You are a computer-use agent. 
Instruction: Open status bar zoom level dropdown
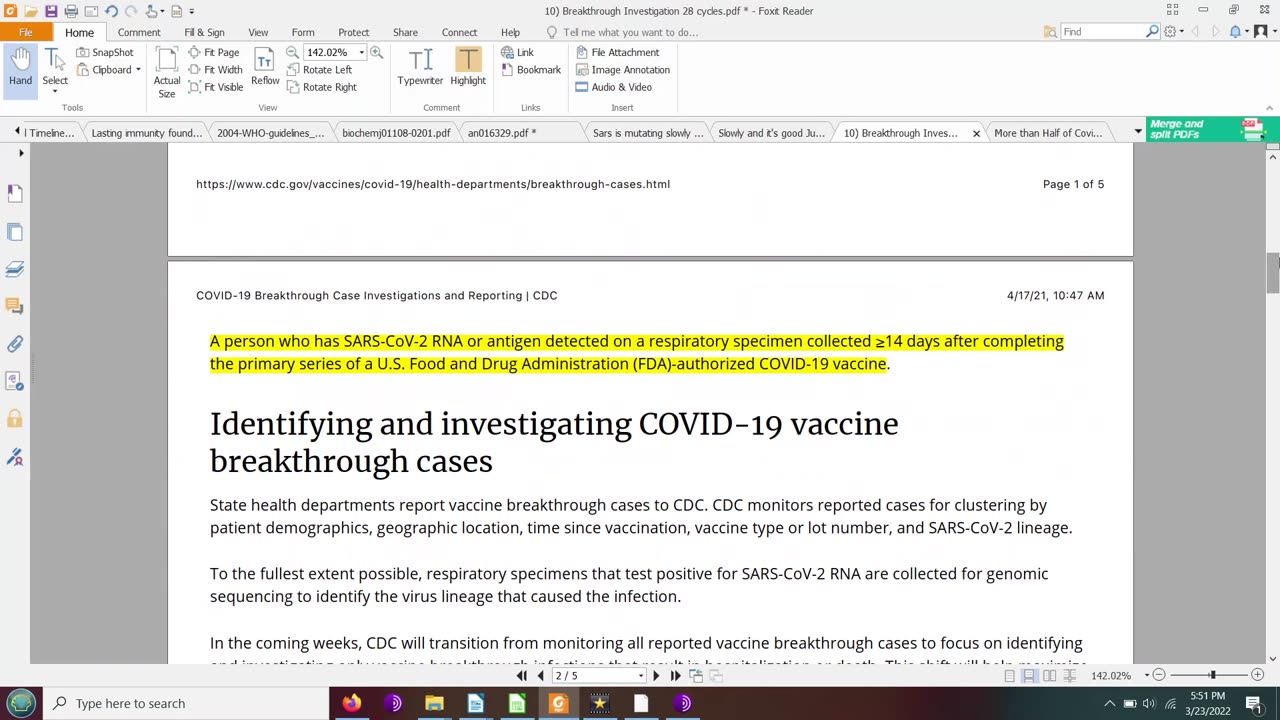[x=1146, y=676]
